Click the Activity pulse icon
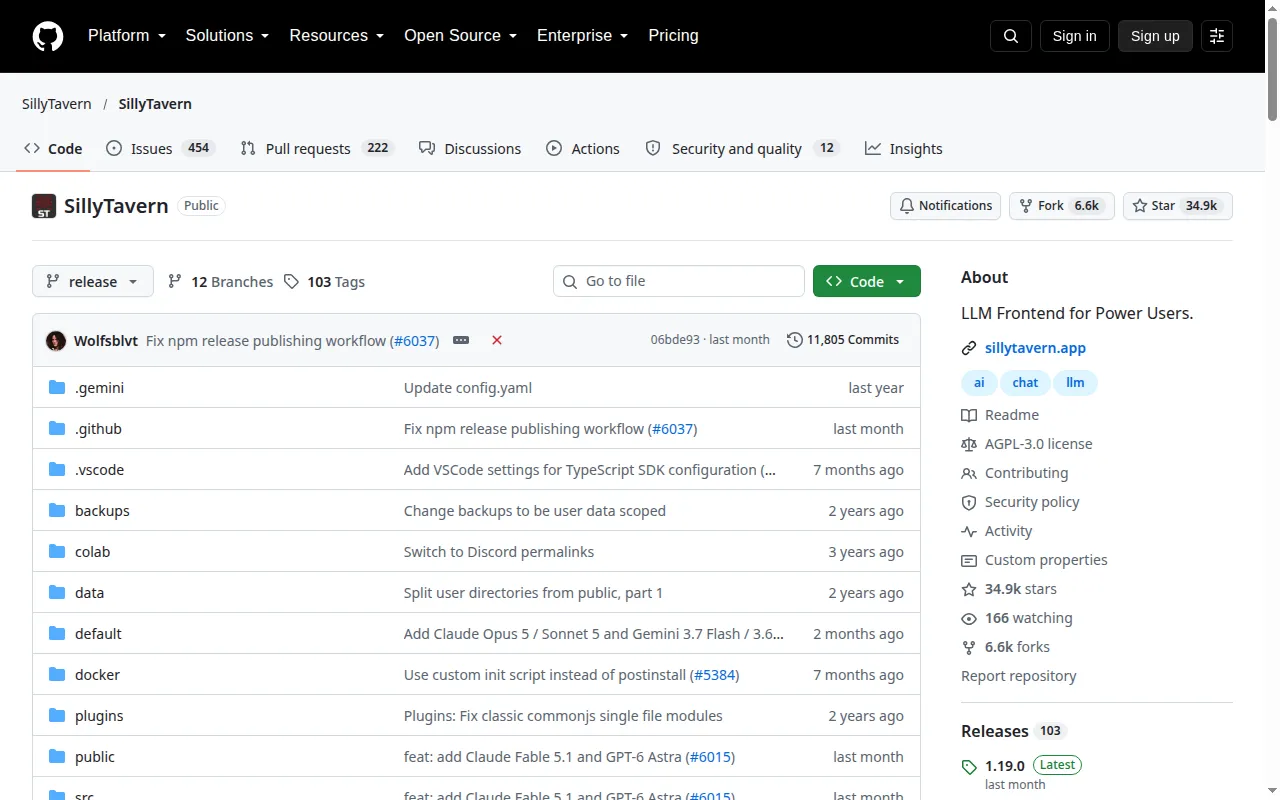This screenshot has height=800, width=1280. click(x=969, y=531)
